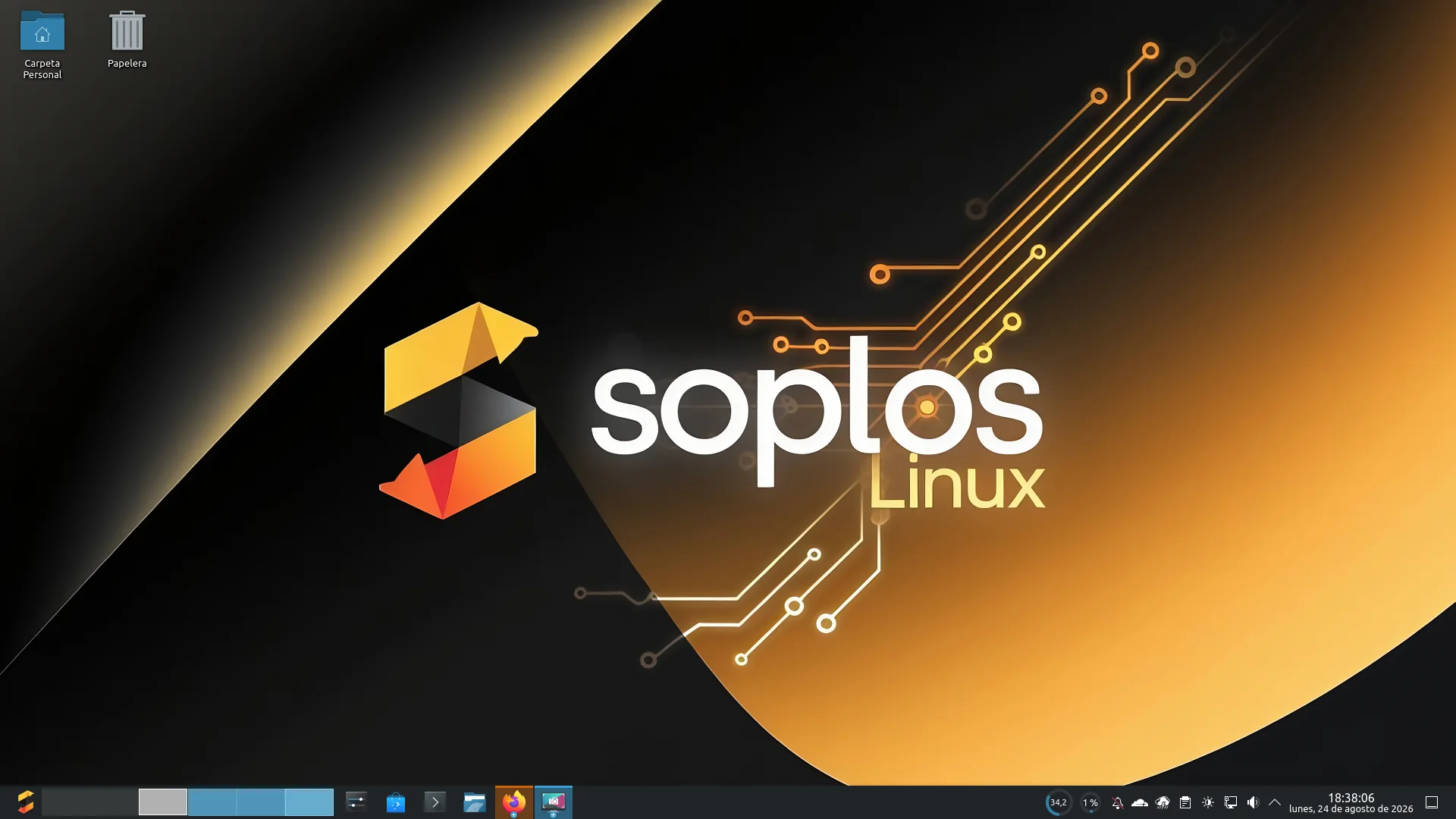Switch to the gray highlighted virtual desktop in pager
The image size is (1456, 819).
pos(163,802)
